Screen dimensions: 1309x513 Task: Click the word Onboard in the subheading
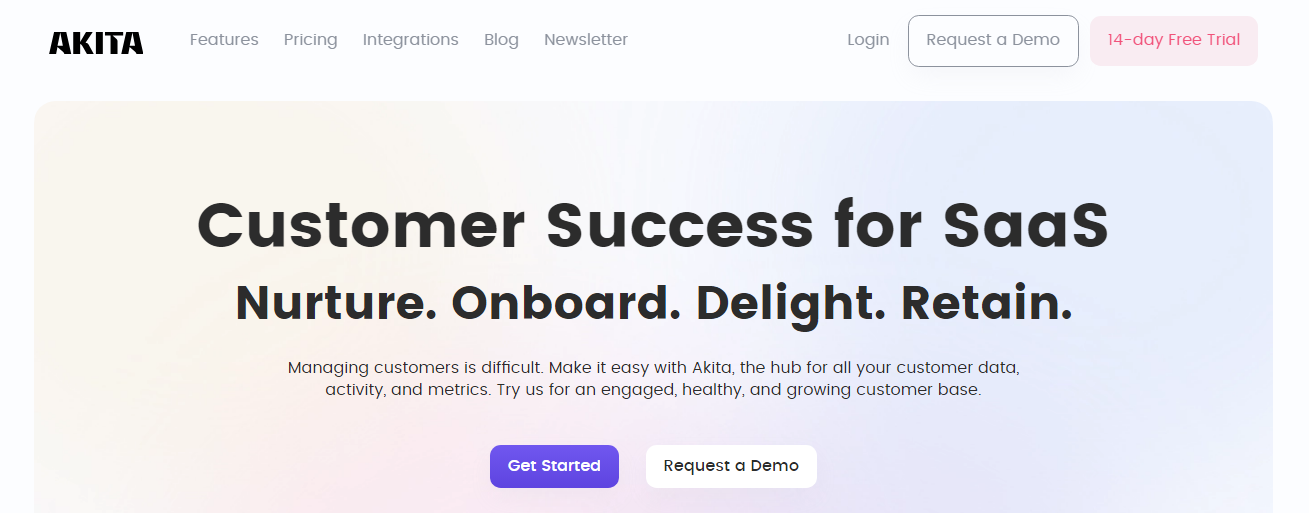pyautogui.click(x=566, y=303)
